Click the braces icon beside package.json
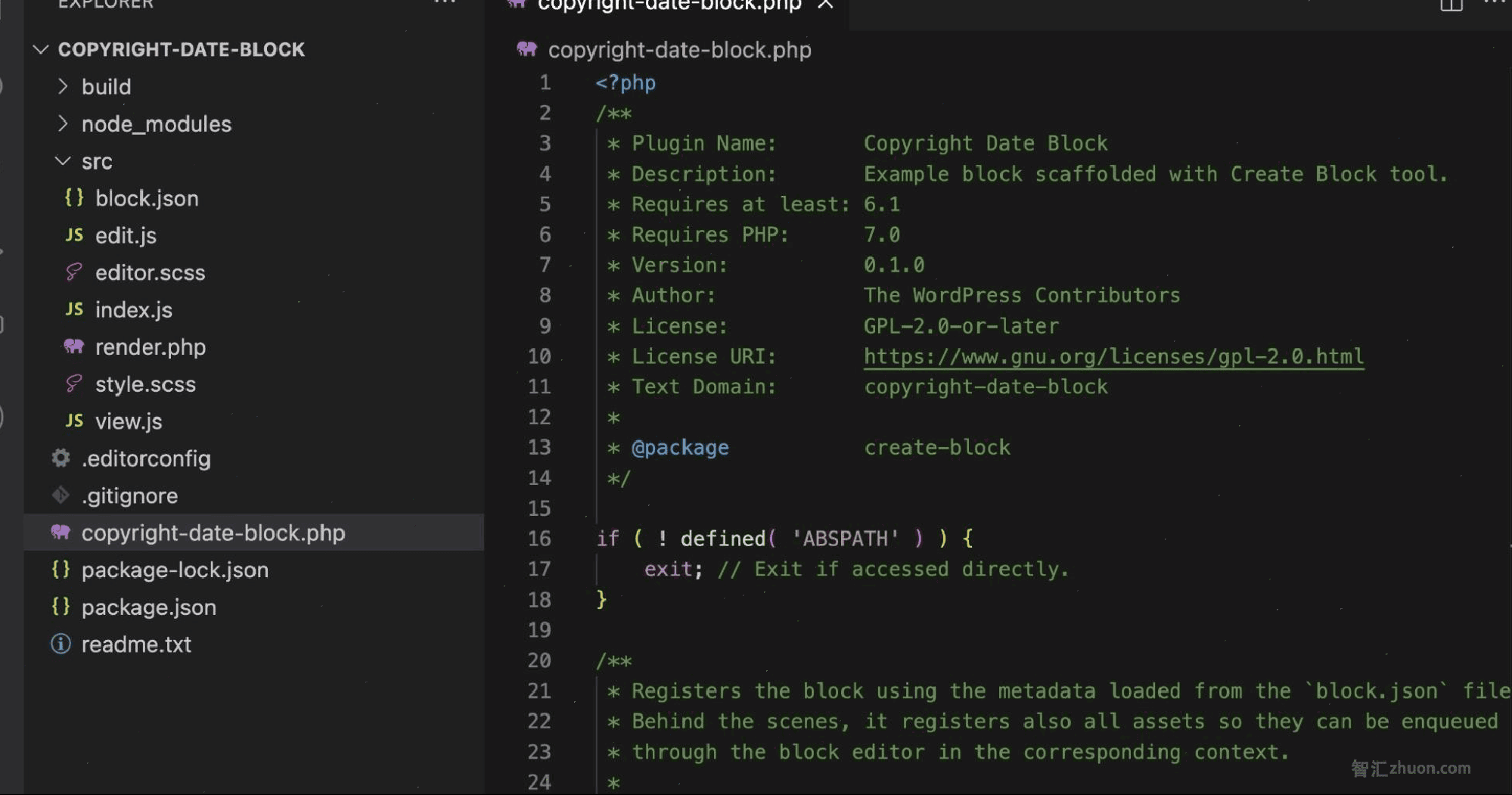The width and height of the screenshot is (1512, 795). 61,607
